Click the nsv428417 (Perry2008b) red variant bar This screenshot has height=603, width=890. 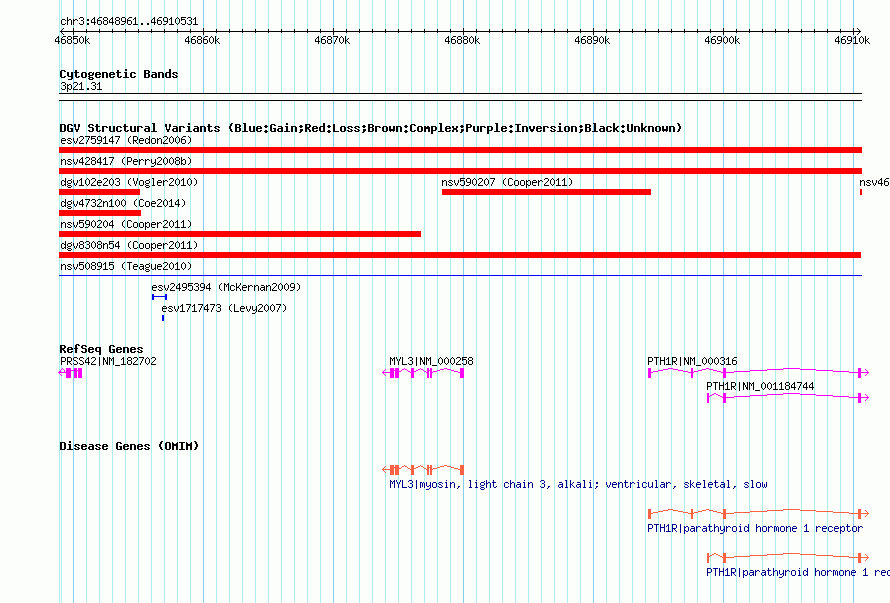(460, 171)
